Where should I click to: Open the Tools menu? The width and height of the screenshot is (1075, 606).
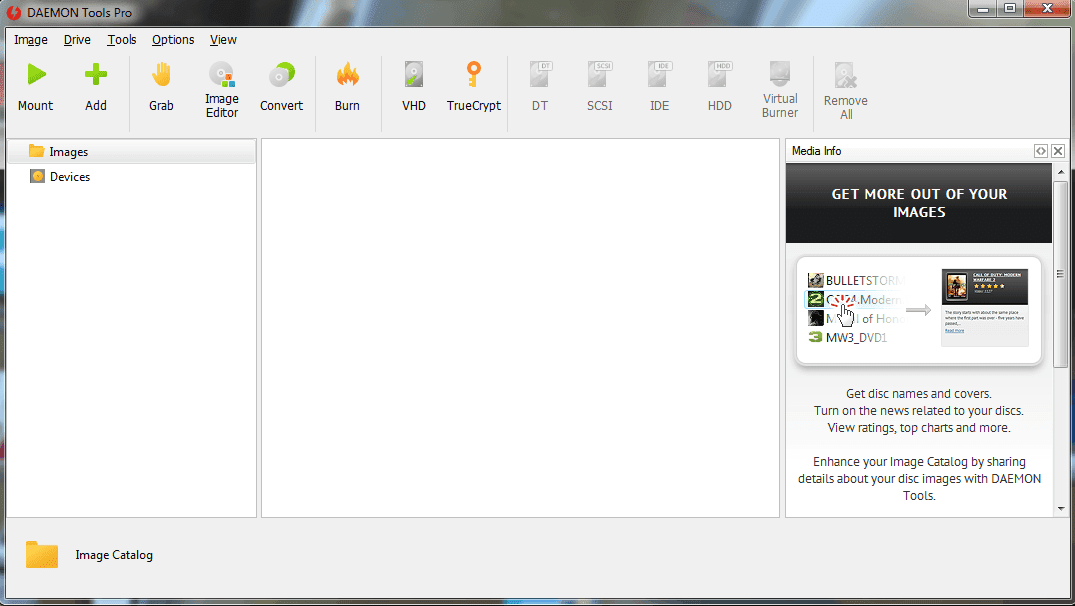(x=121, y=40)
